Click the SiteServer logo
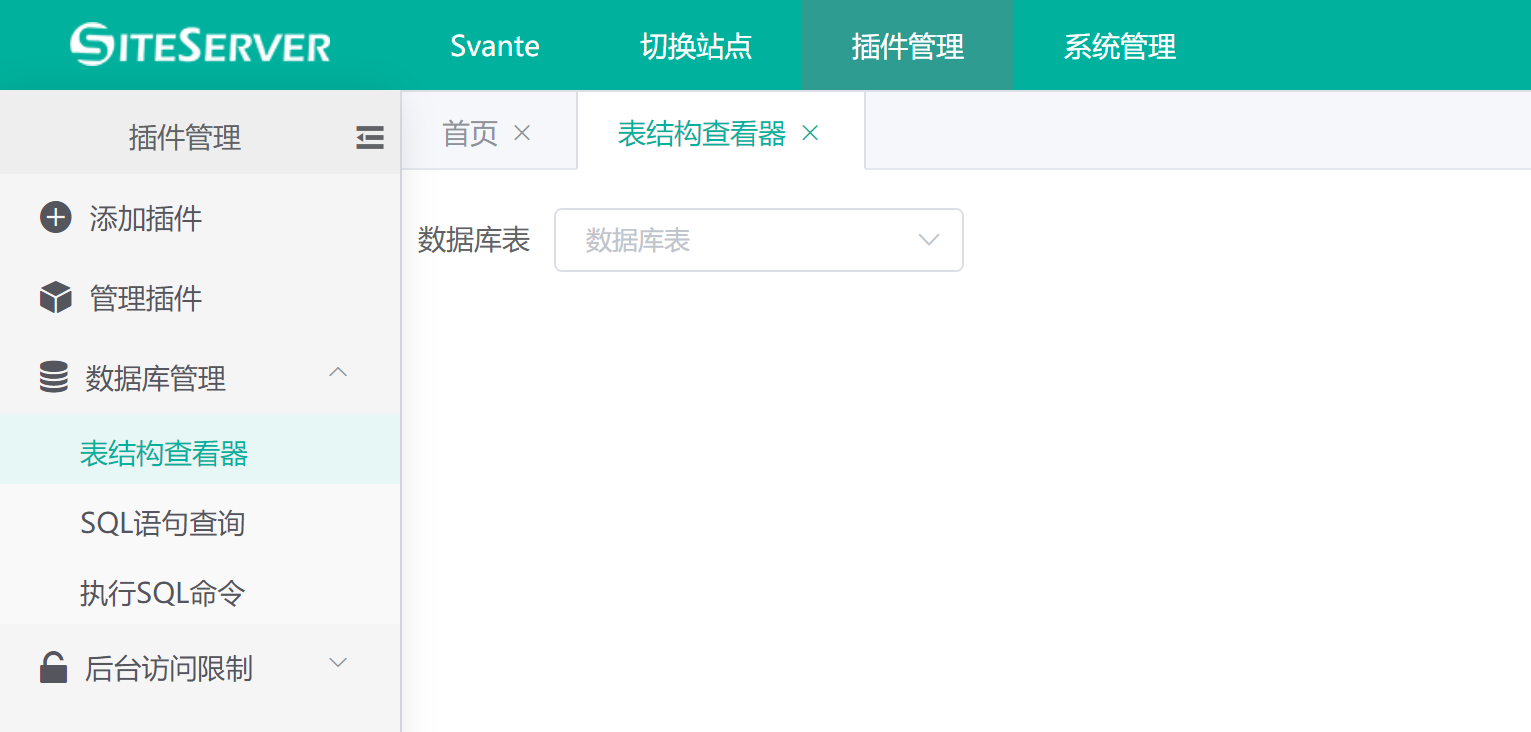 [200, 45]
